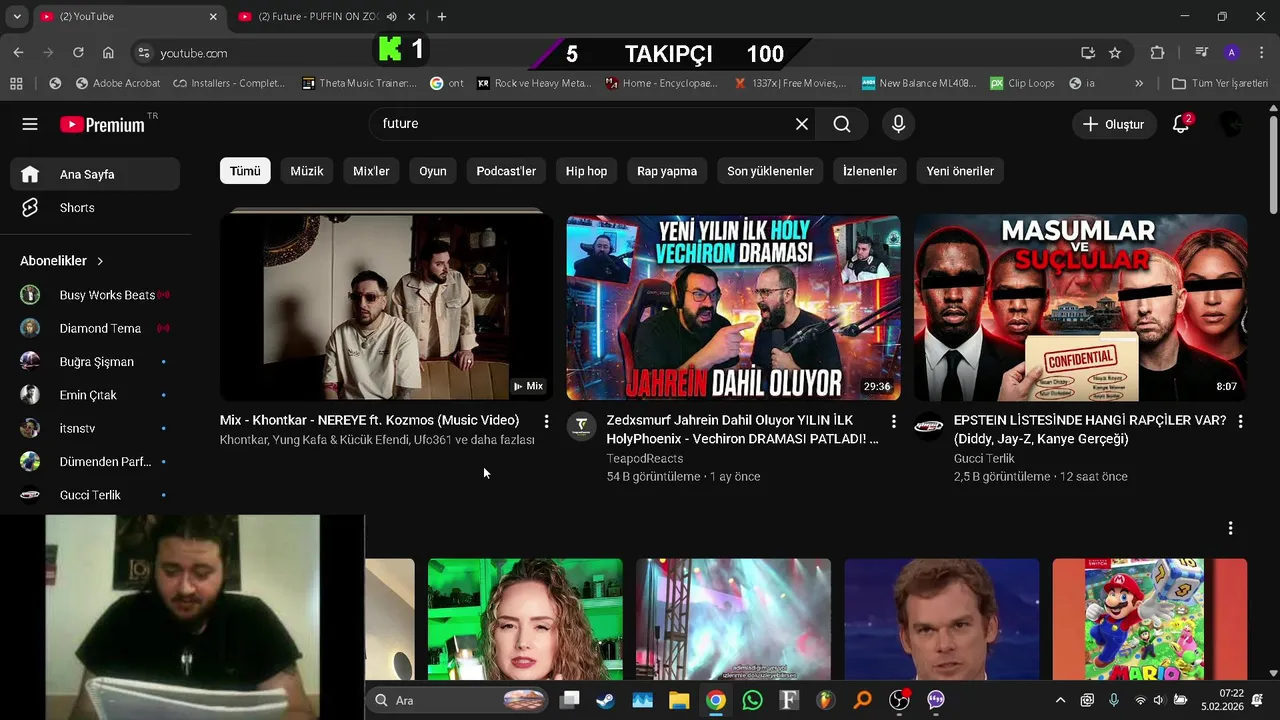Open options for Khontkar NEREYE mix
The width and height of the screenshot is (1280, 720).
point(546,422)
